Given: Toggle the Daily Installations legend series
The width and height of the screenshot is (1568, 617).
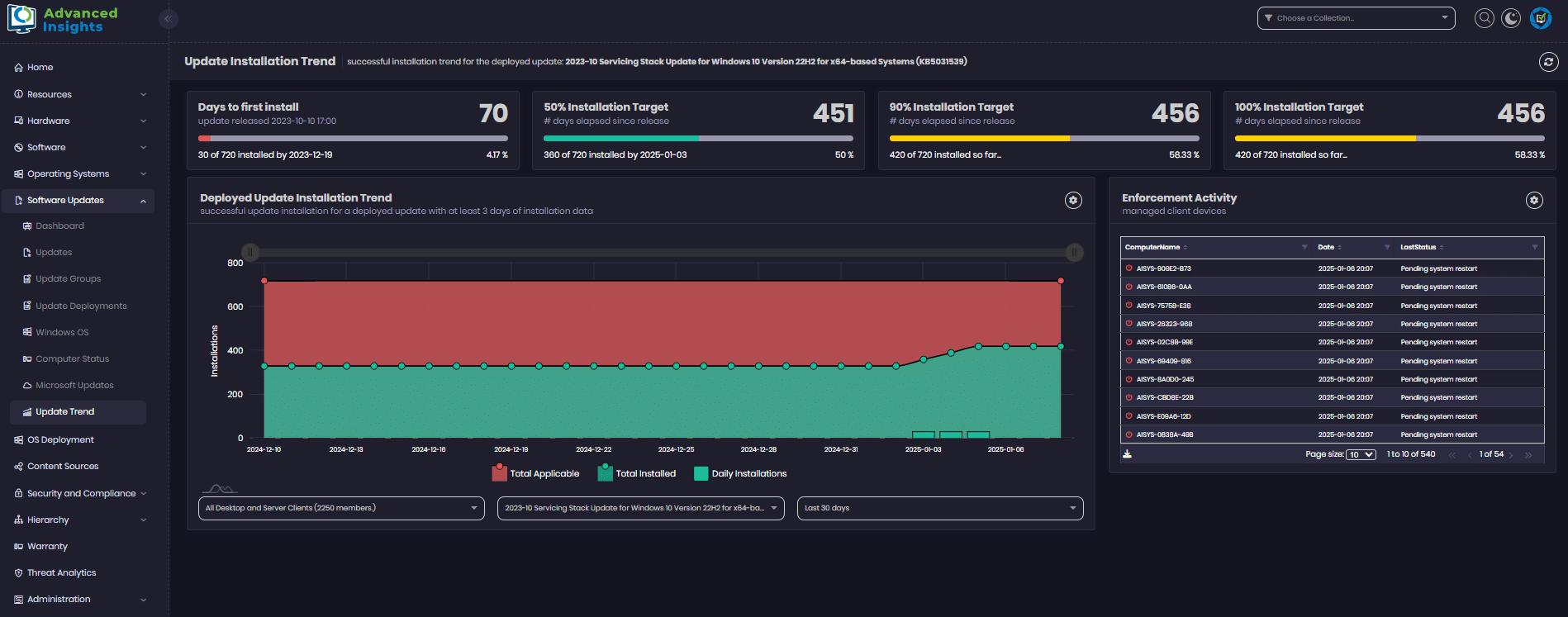Looking at the screenshot, I should (740, 473).
